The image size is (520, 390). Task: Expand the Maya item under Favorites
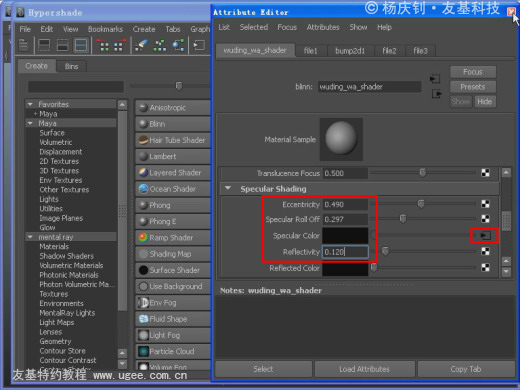click(x=35, y=114)
